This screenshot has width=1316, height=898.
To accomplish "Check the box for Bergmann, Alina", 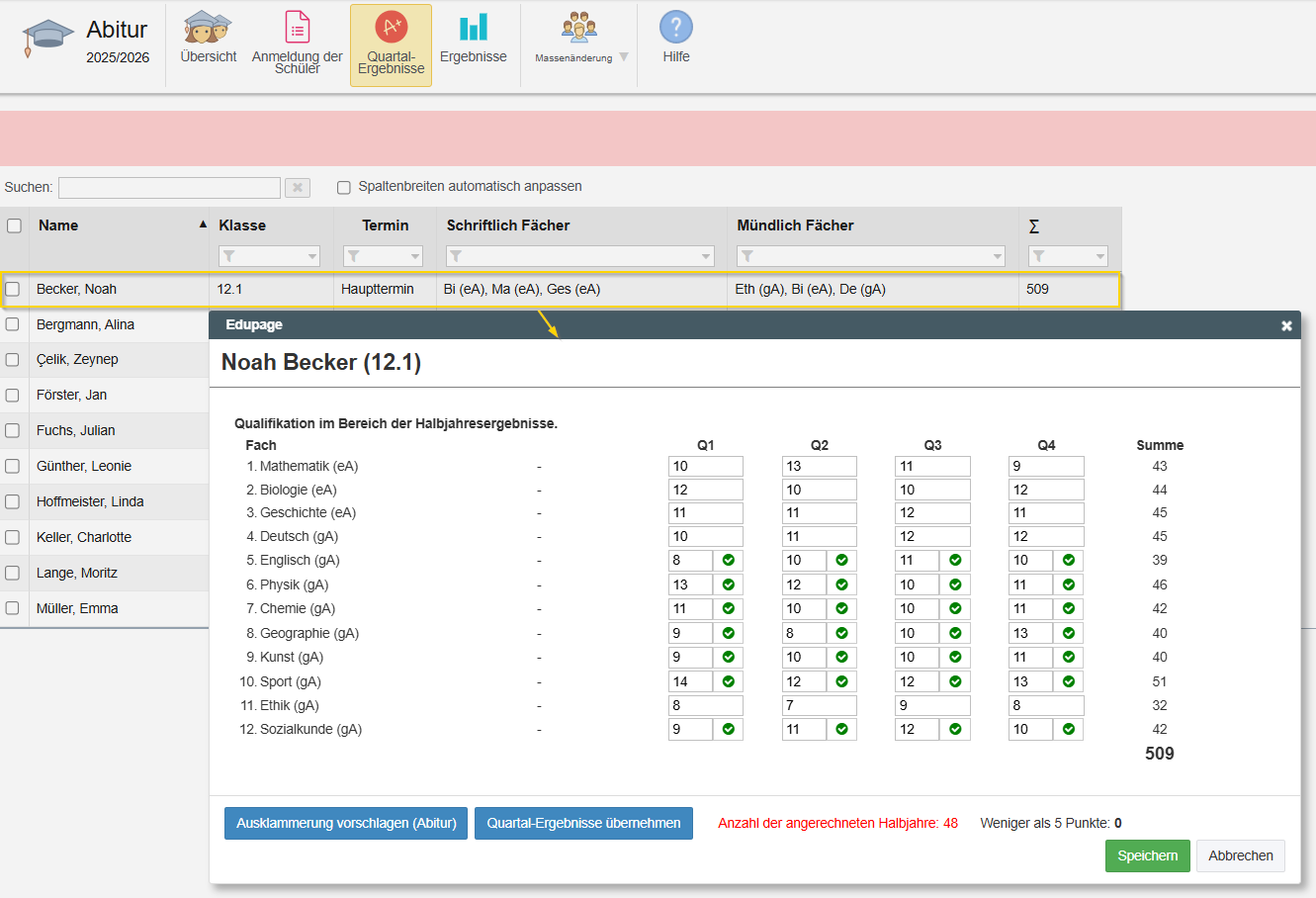I will 13,324.
